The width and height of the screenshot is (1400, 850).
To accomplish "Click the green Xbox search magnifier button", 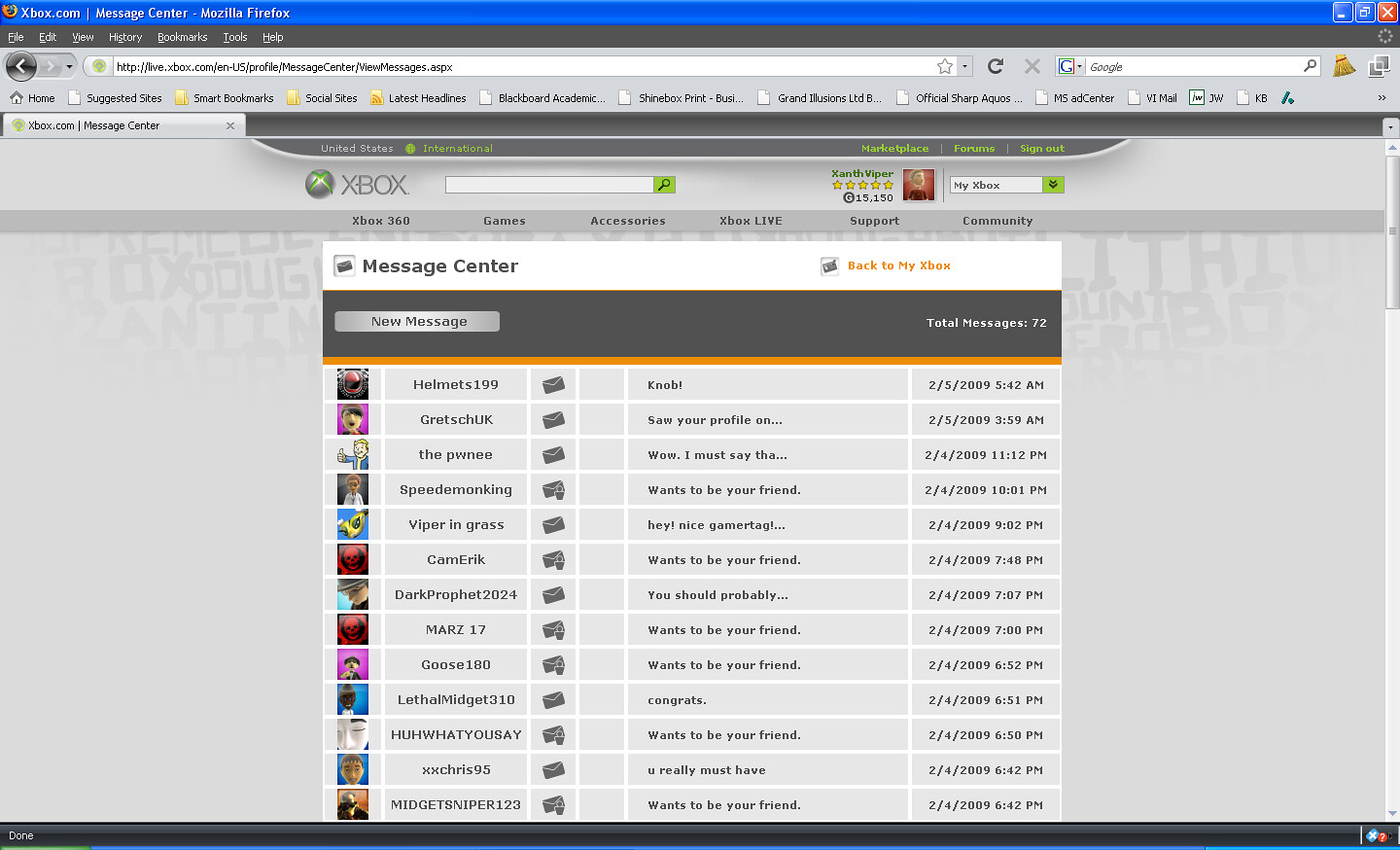I will [664, 185].
